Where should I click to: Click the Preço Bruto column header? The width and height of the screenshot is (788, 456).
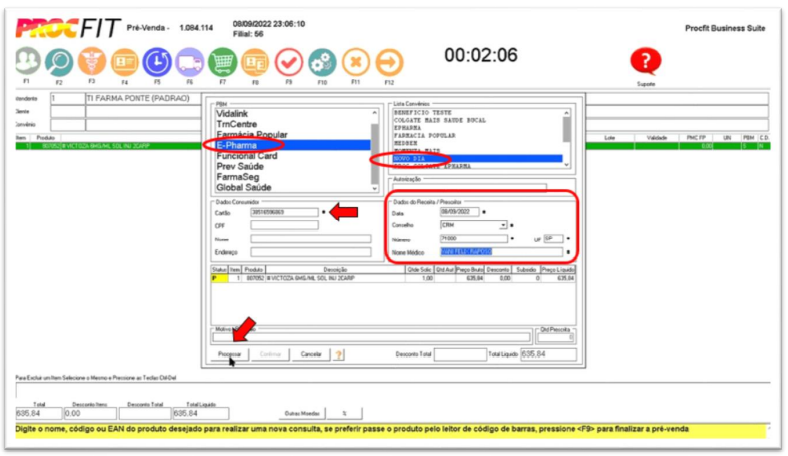tap(470, 270)
